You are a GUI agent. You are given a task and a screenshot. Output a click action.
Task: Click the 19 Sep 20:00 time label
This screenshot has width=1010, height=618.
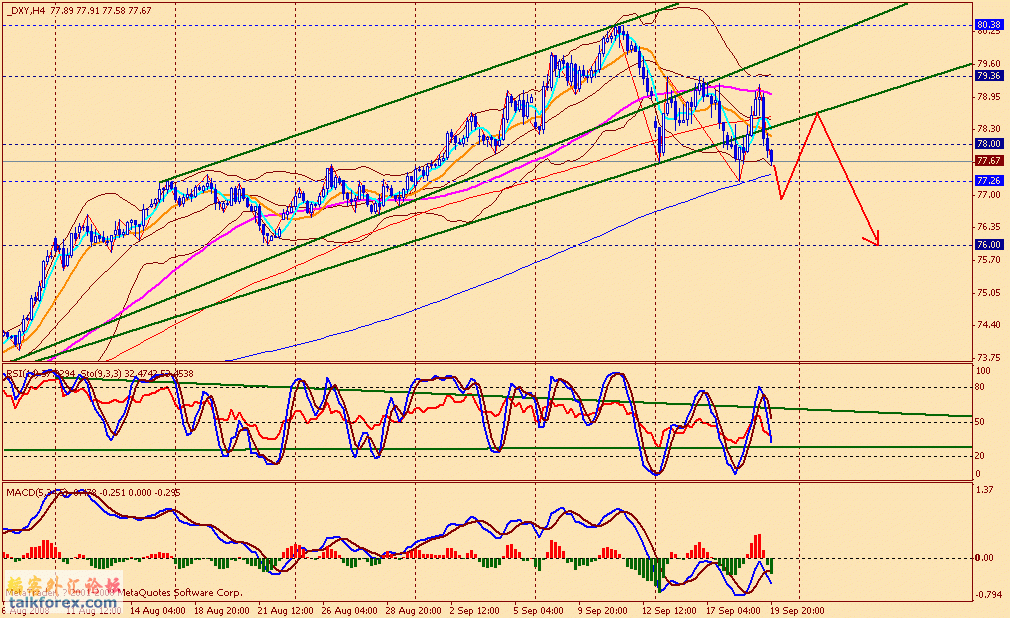pos(797,610)
